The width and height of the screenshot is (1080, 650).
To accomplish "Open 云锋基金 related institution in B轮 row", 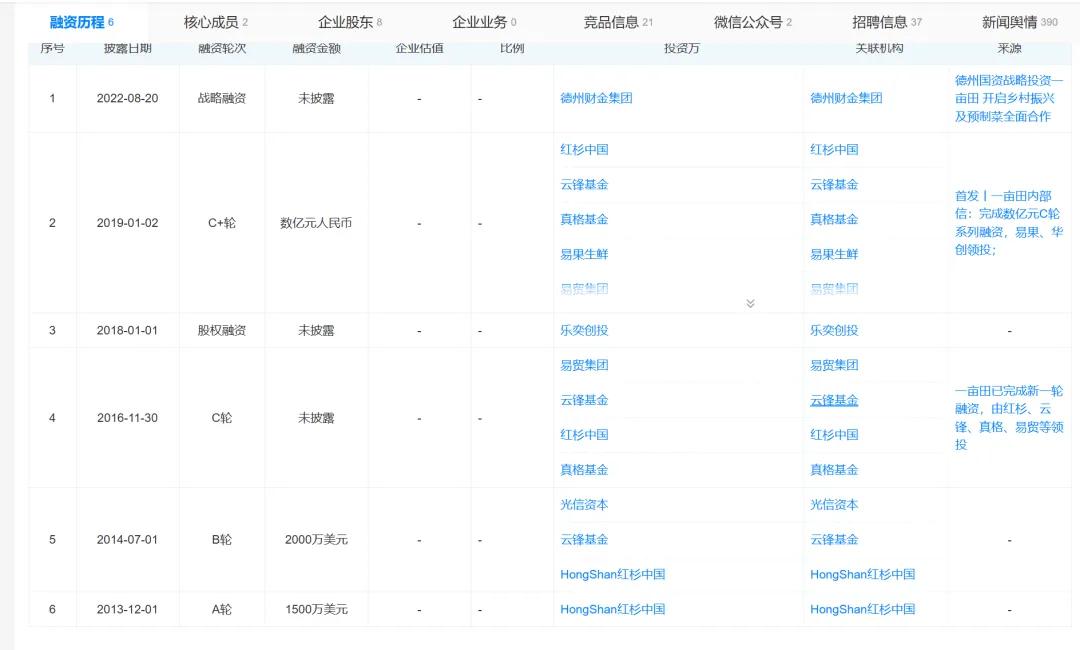I will pyautogui.click(x=834, y=539).
